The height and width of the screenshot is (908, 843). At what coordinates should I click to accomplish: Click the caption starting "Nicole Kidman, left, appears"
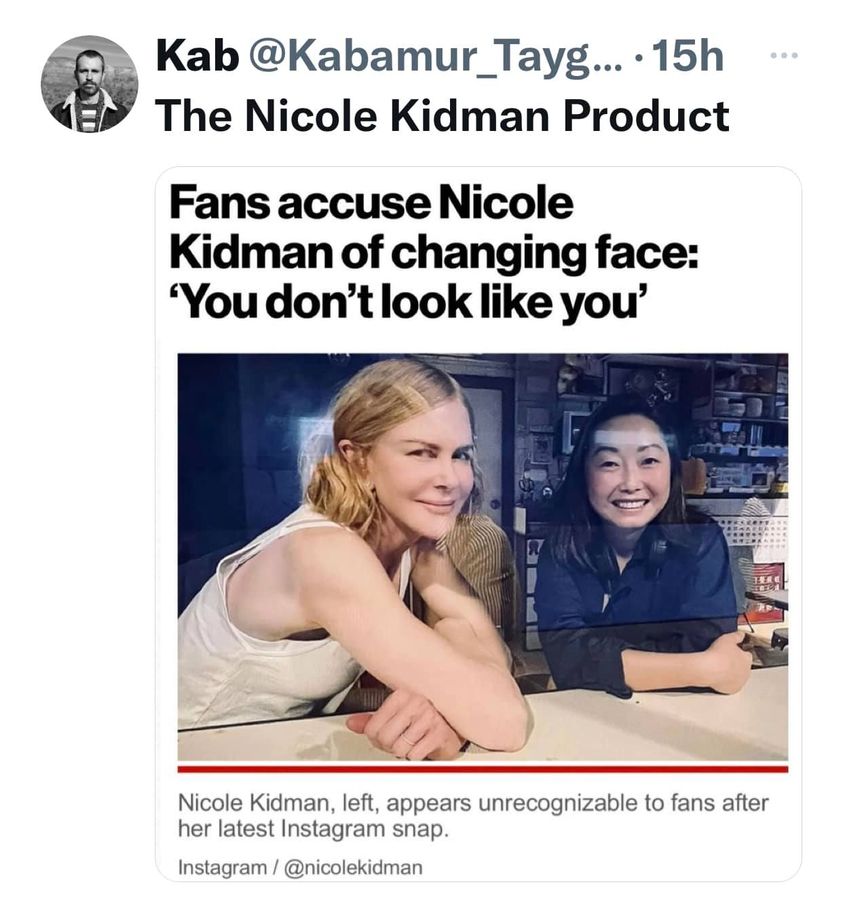click(472, 803)
